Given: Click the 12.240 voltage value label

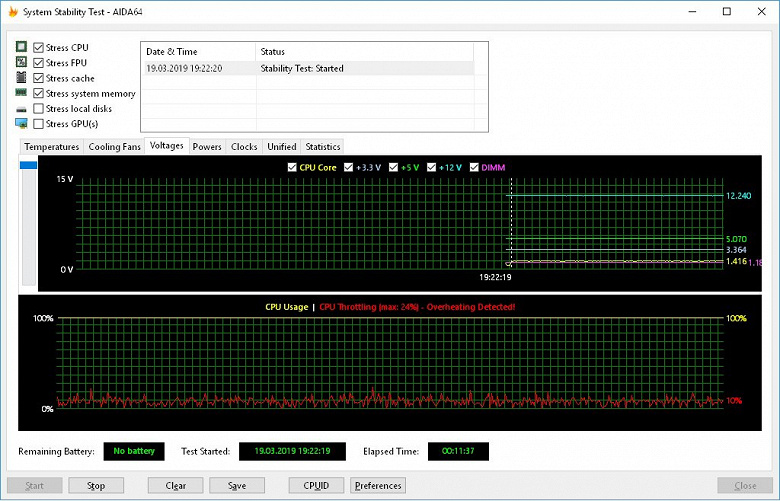Looking at the screenshot, I should coord(738,196).
